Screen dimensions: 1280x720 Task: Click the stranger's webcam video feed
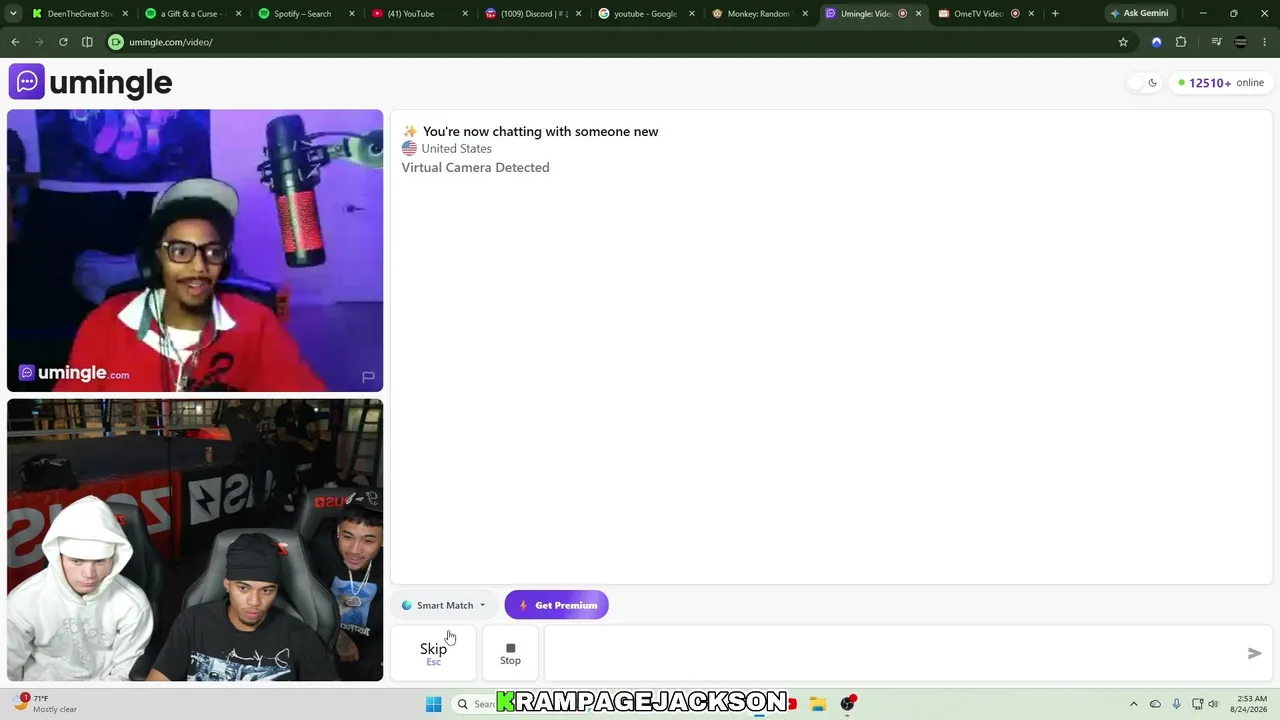[x=195, y=250]
